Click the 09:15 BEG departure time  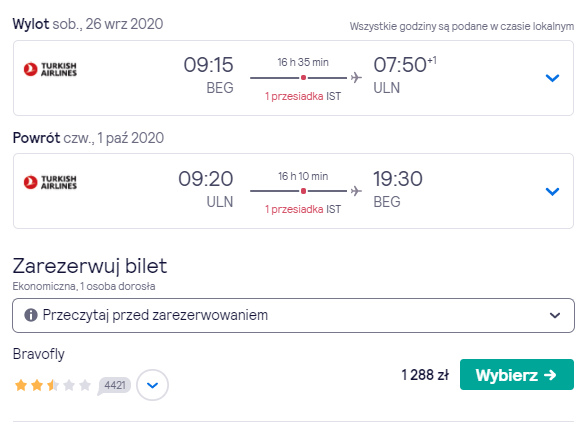tap(208, 75)
